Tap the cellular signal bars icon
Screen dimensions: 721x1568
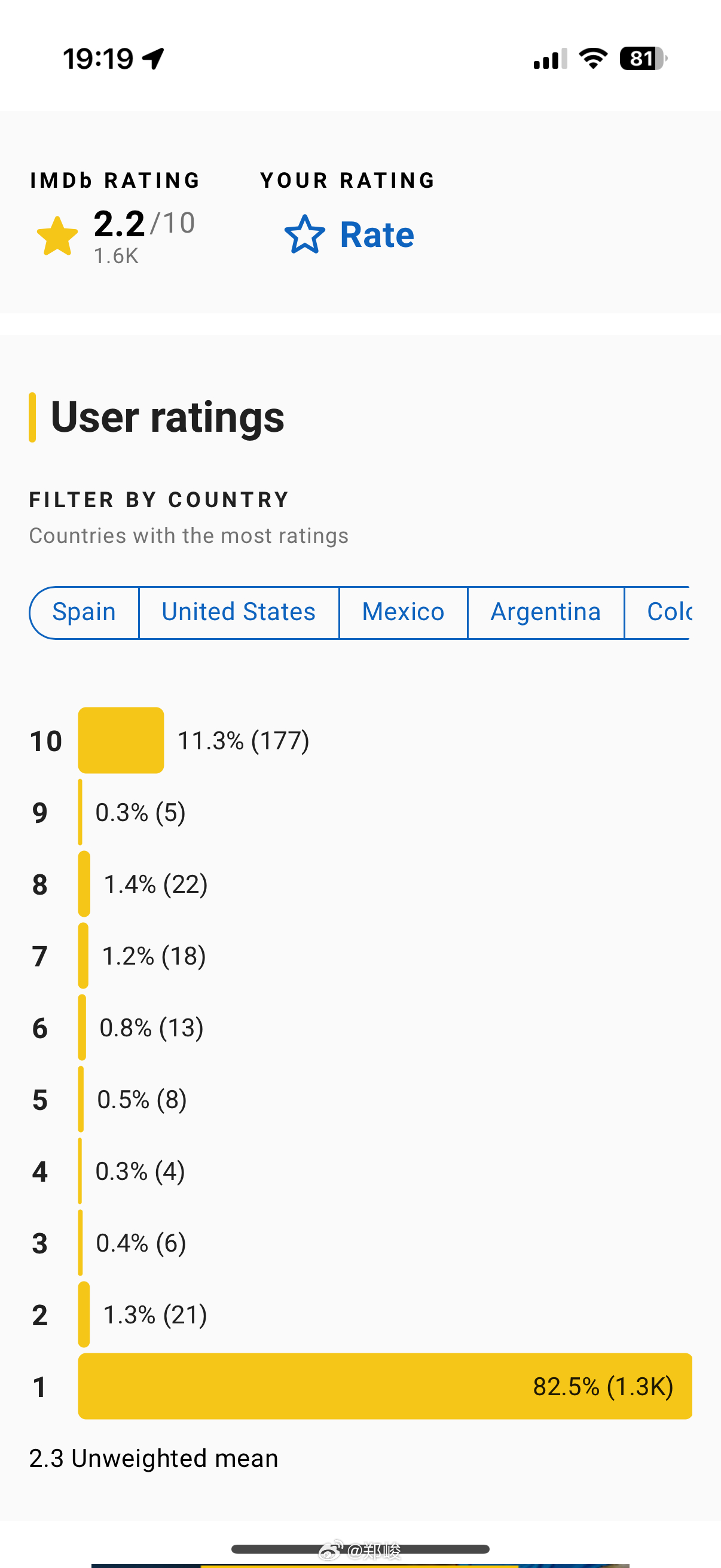(550, 59)
